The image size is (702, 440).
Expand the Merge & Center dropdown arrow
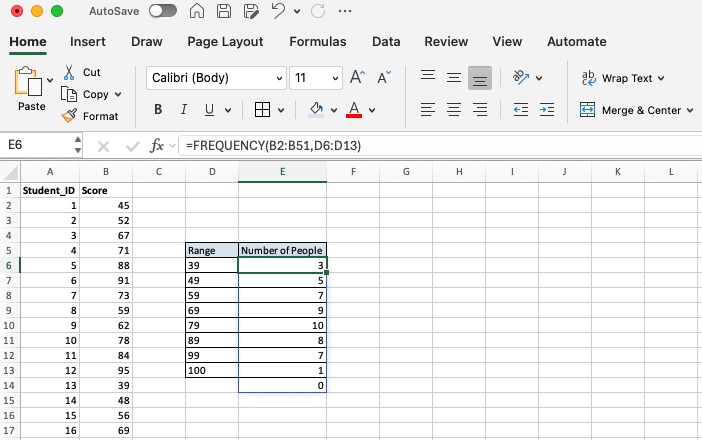coord(689,111)
